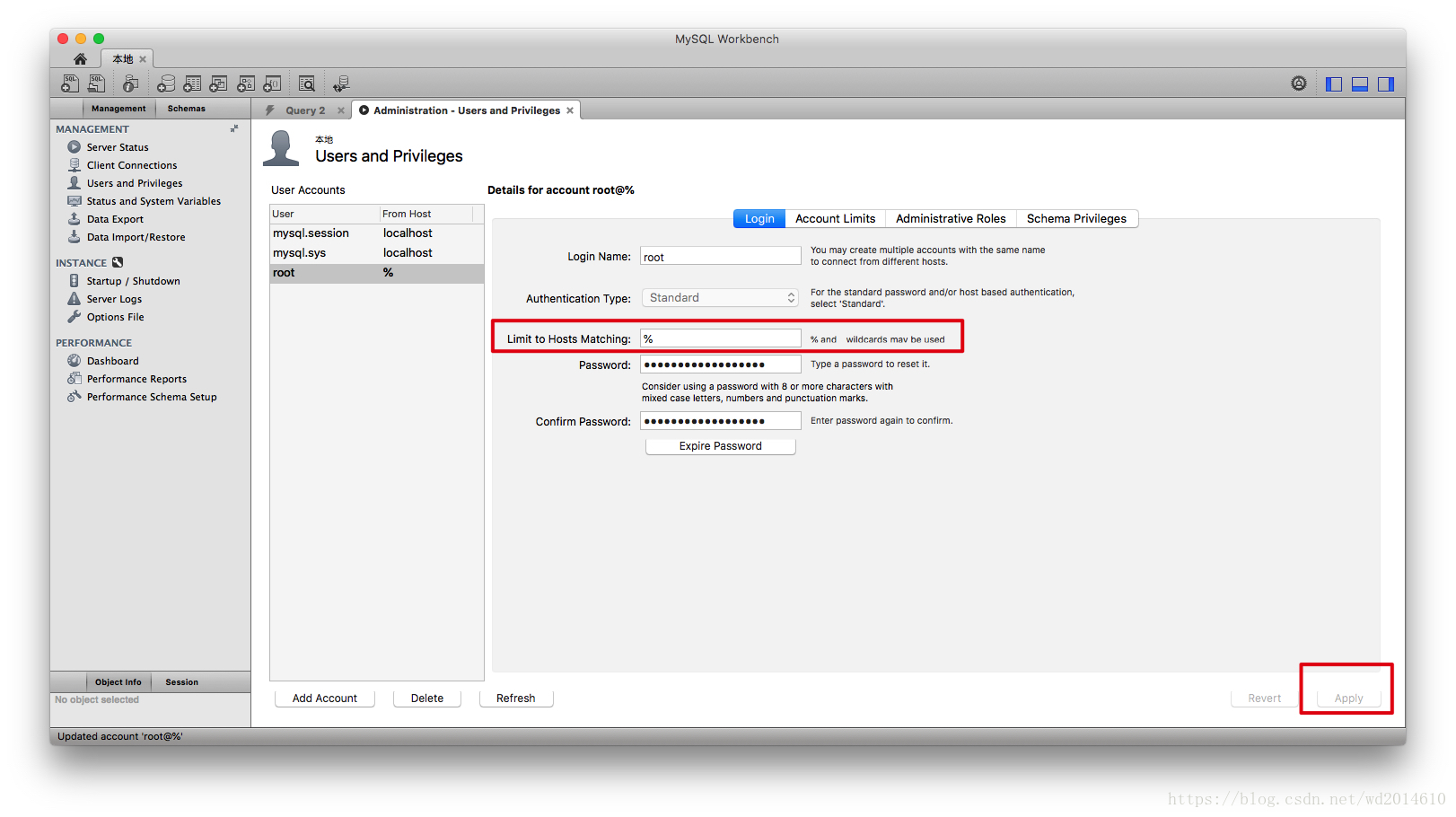The width and height of the screenshot is (1456, 817).
Task: Open Status and System Variables
Action: click(x=153, y=201)
